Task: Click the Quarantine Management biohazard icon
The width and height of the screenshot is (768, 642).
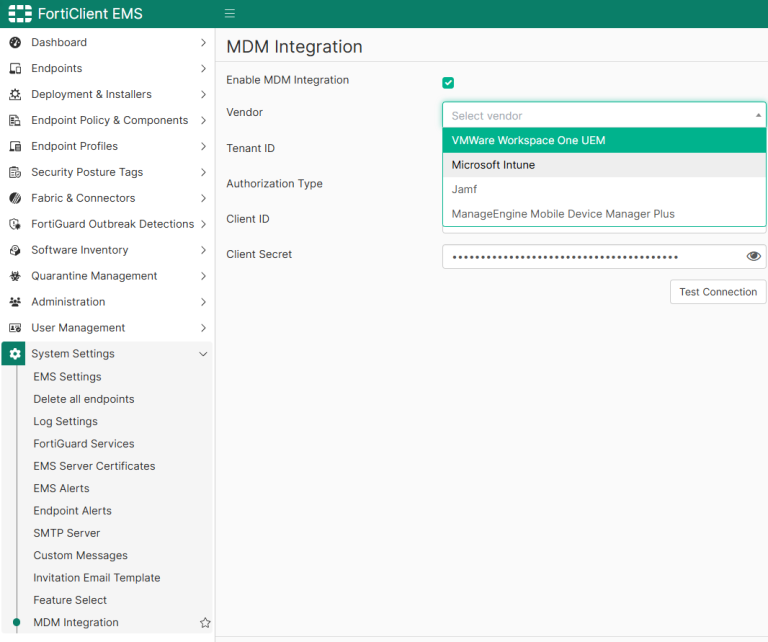Action: 15,276
